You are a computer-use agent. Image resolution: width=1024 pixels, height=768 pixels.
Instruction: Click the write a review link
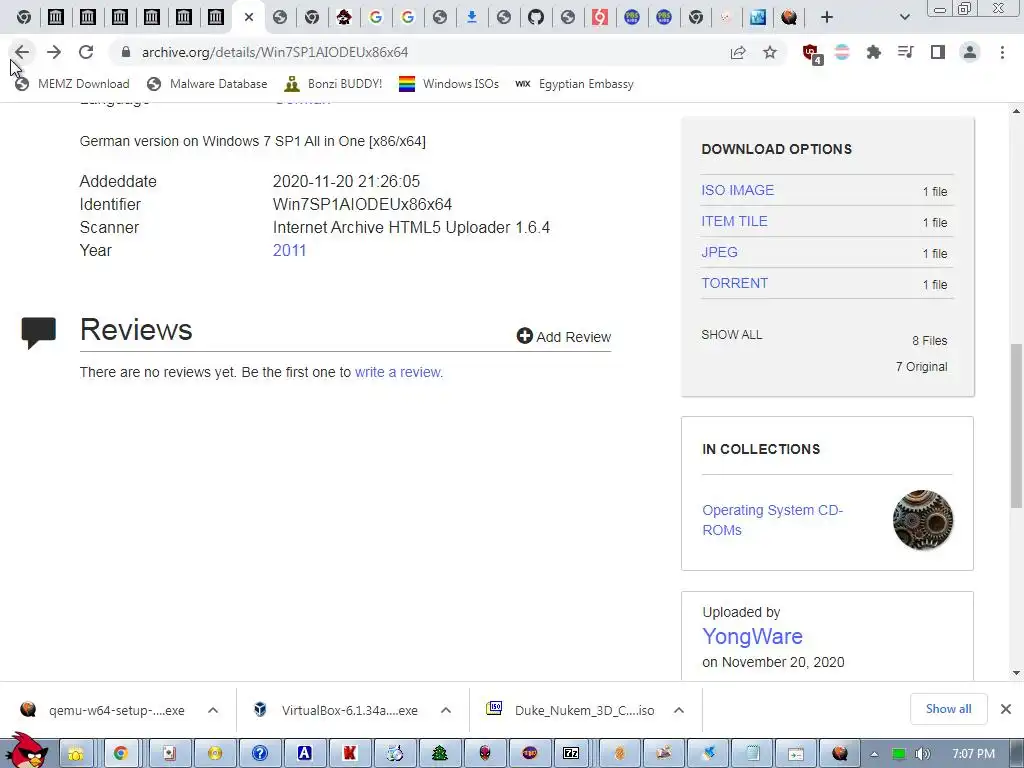pyautogui.click(x=398, y=372)
